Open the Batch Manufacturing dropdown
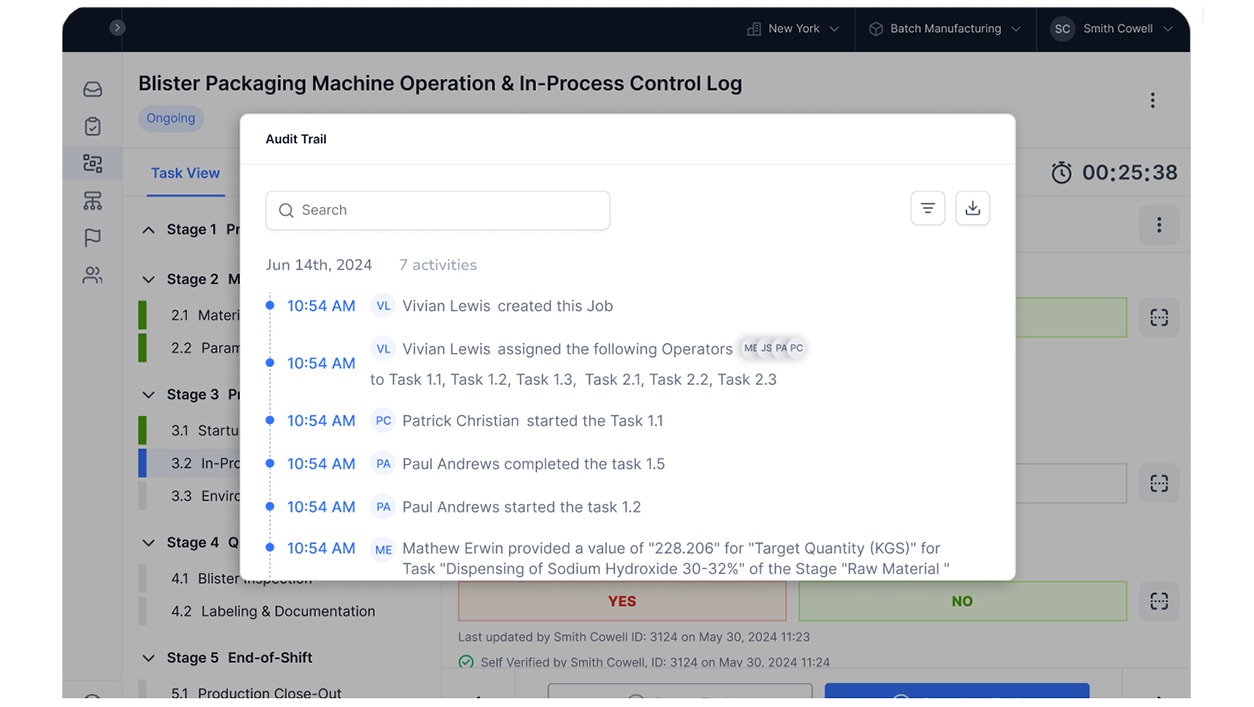Screen dimensions: 1254x707 944,29
